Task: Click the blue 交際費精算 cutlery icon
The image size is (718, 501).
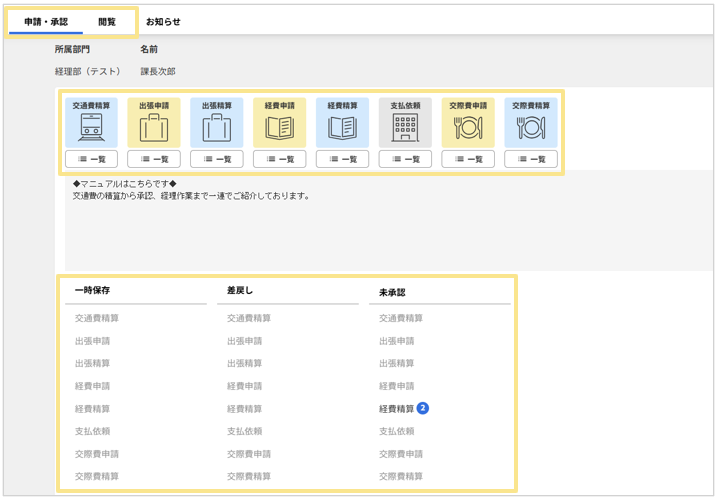Action: [x=531, y=123]
